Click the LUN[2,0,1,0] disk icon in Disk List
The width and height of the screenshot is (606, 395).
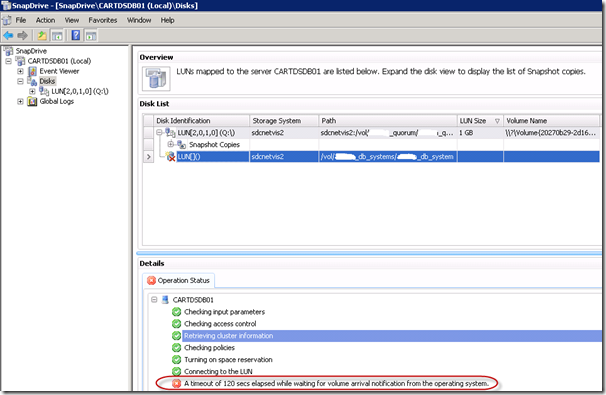pos(170,133)
